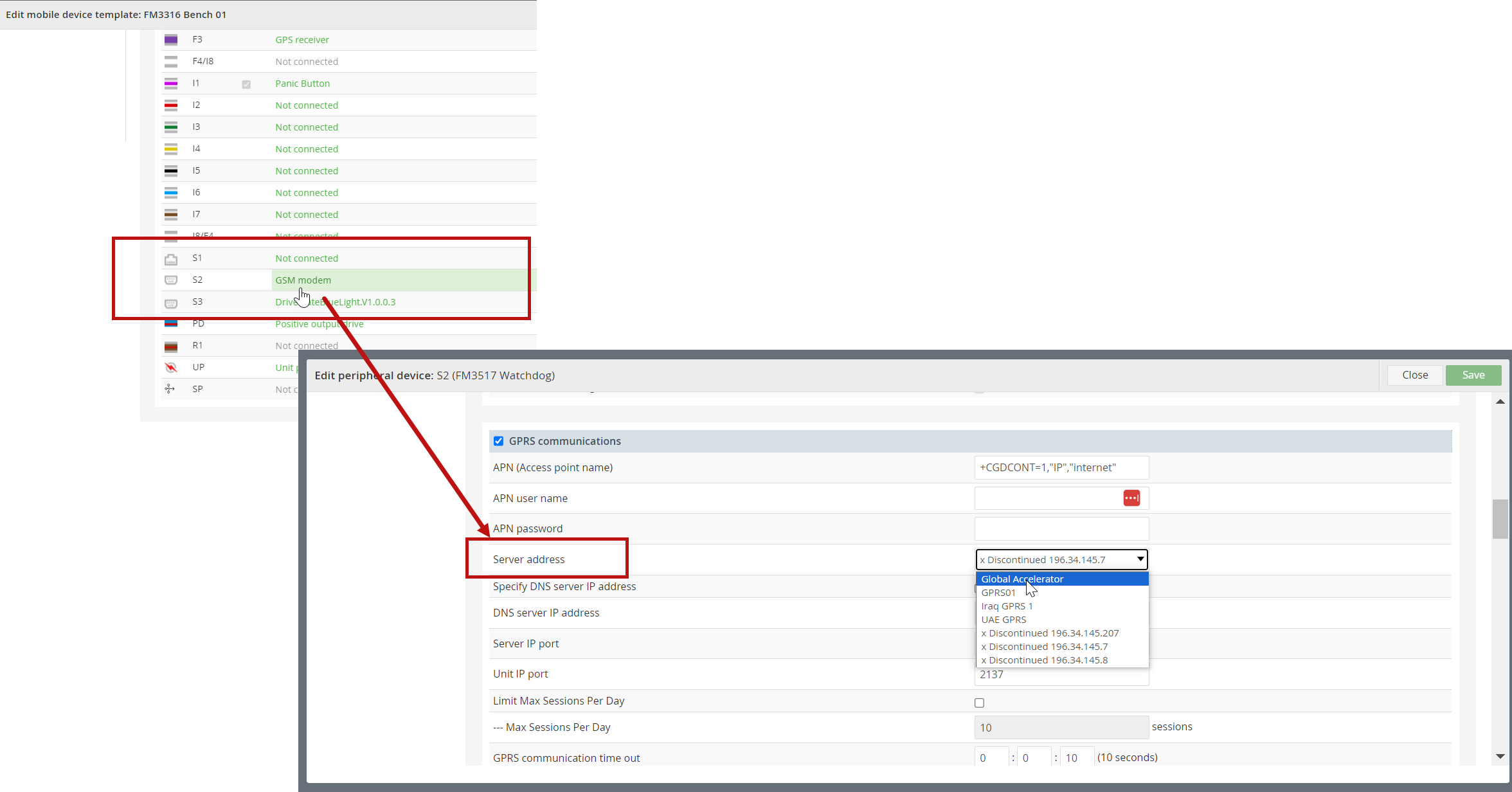Select UAE GPRS option
This screenshot has width=1512, height=792.
(x=1062, y=620)
